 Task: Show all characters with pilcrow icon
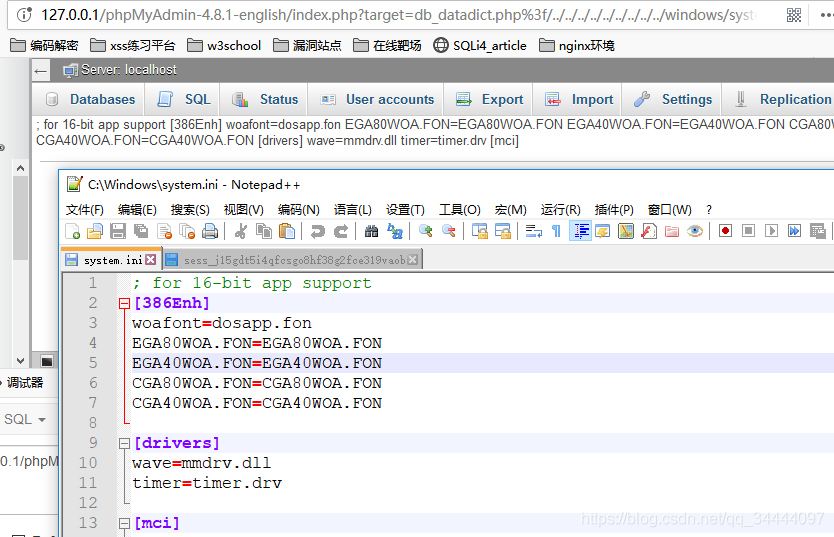(x=556, y=231)
